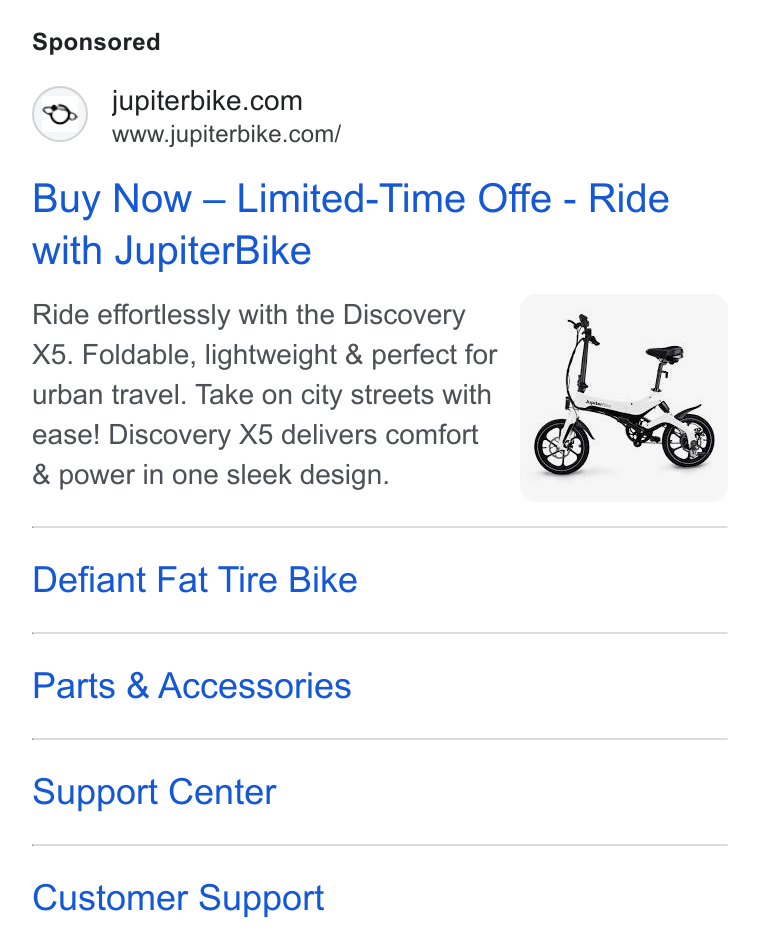
Task: Click the folding e-bike product thumbnail
Action: [x=624, y=398]
